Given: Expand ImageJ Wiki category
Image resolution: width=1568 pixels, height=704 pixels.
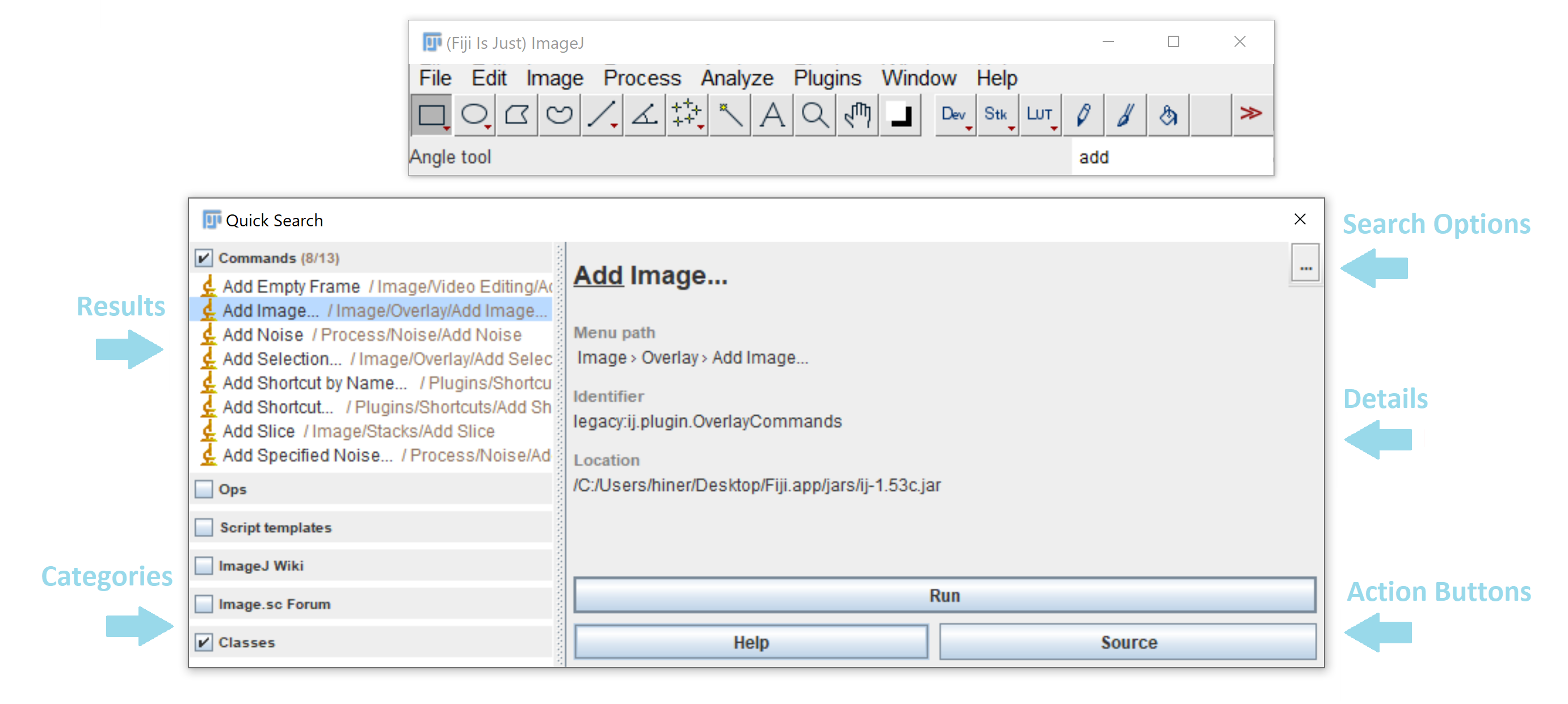Looking at the screenshot, I should (201, 565).
